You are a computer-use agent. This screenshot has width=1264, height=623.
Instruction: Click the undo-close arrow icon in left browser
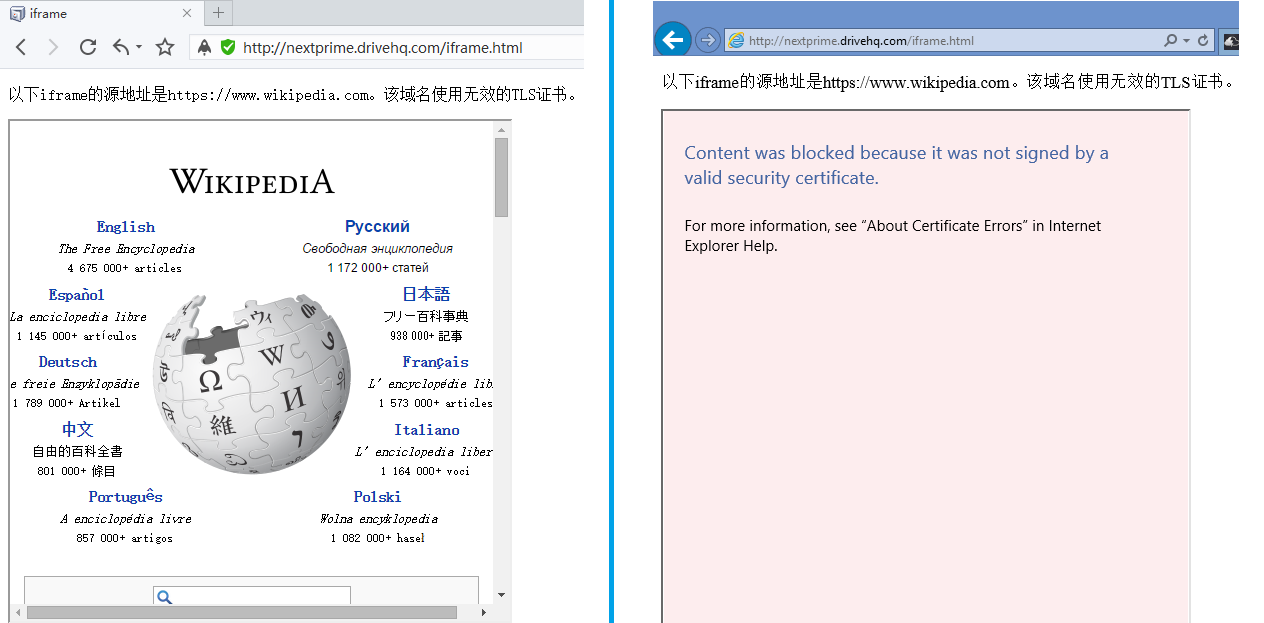pos(121,47)
